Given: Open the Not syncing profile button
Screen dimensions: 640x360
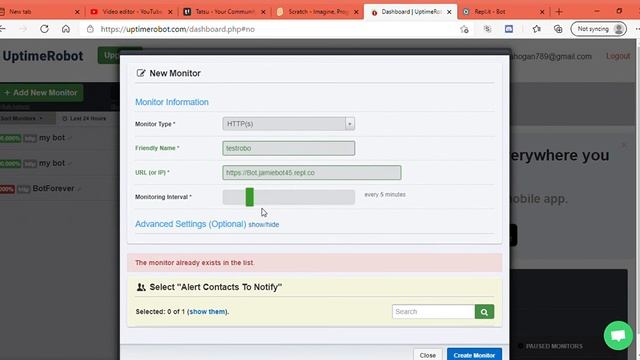Looking at the screenshot, I should coord(598,29).
